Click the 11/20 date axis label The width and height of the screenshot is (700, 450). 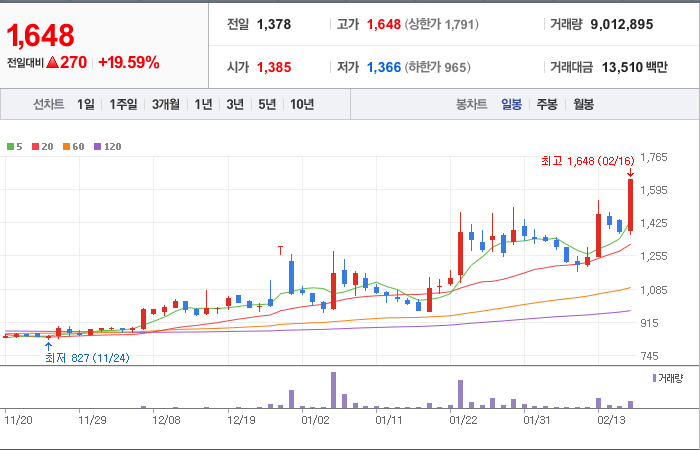(18, 420)
